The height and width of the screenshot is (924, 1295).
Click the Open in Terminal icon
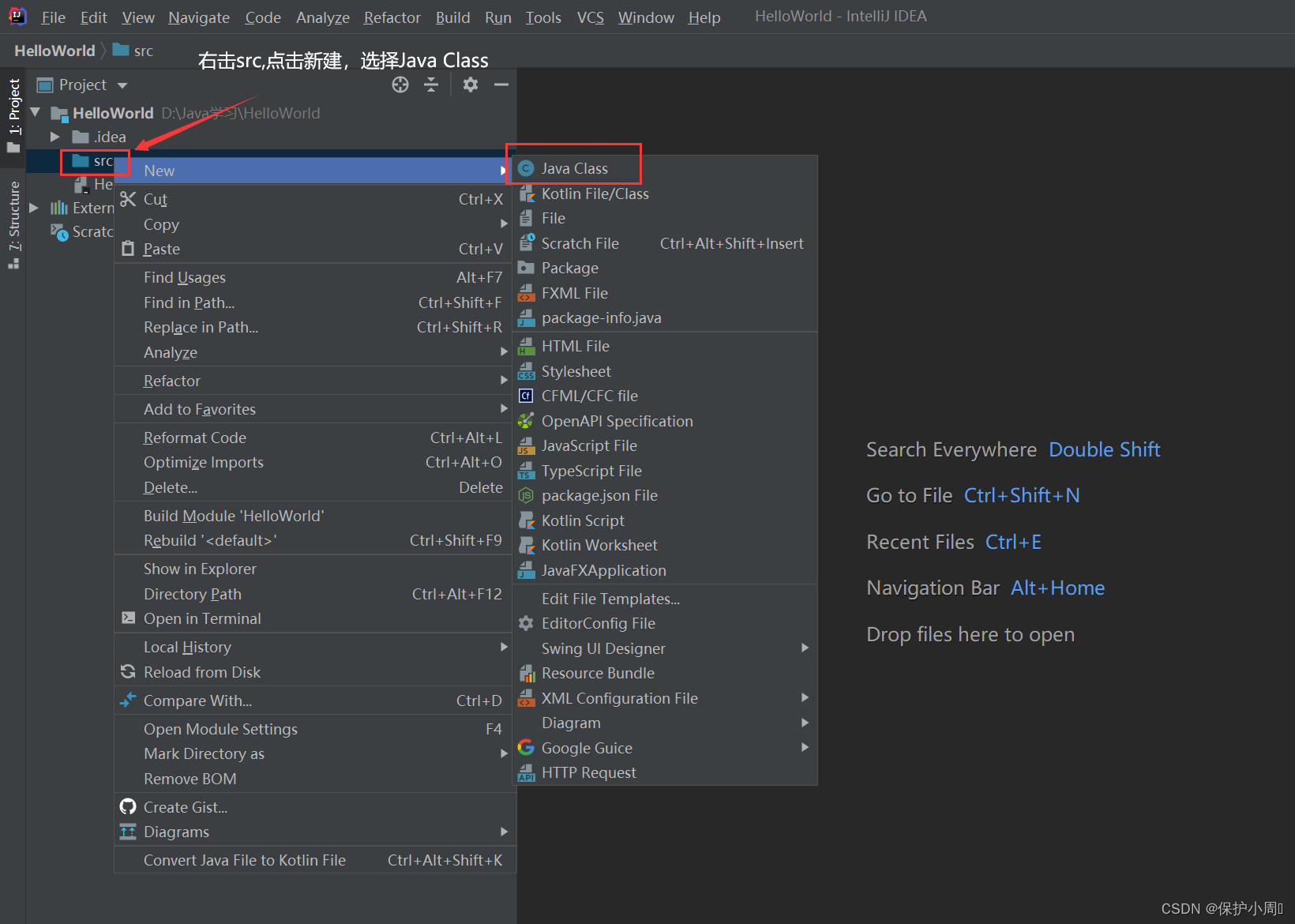[128, 618]
